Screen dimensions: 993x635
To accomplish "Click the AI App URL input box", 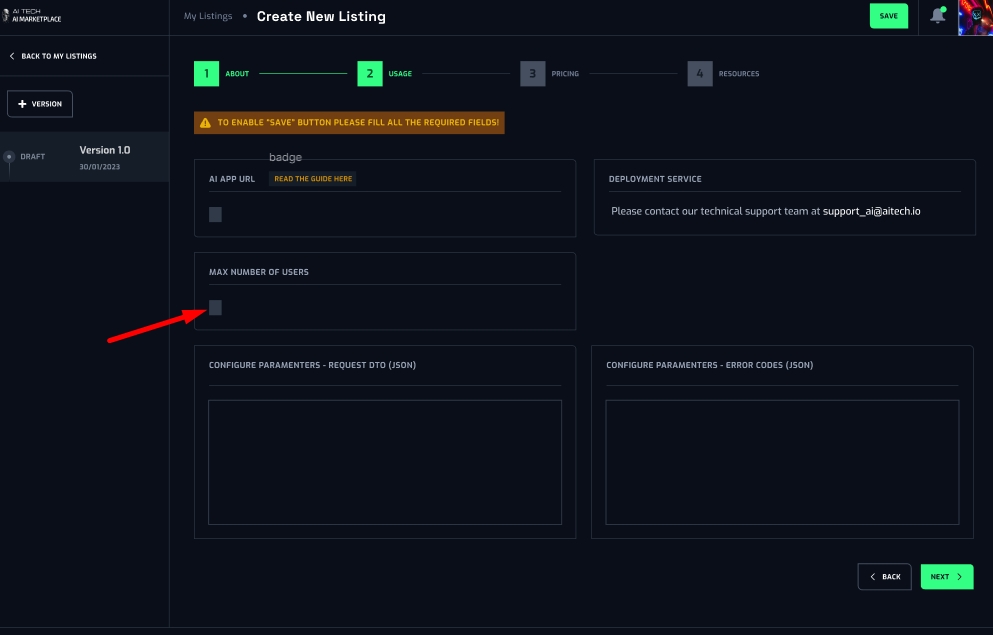I will 215,214.
